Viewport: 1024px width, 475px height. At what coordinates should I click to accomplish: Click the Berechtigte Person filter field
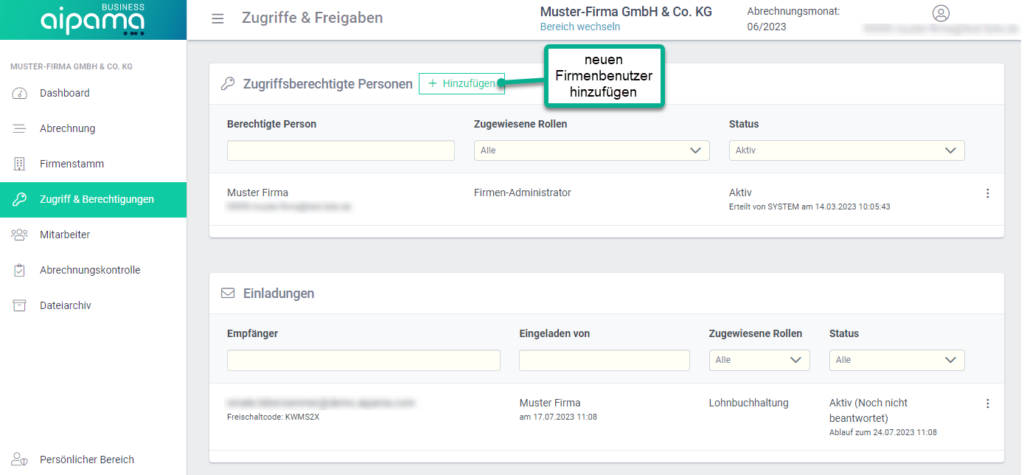(x=340, y=151)
